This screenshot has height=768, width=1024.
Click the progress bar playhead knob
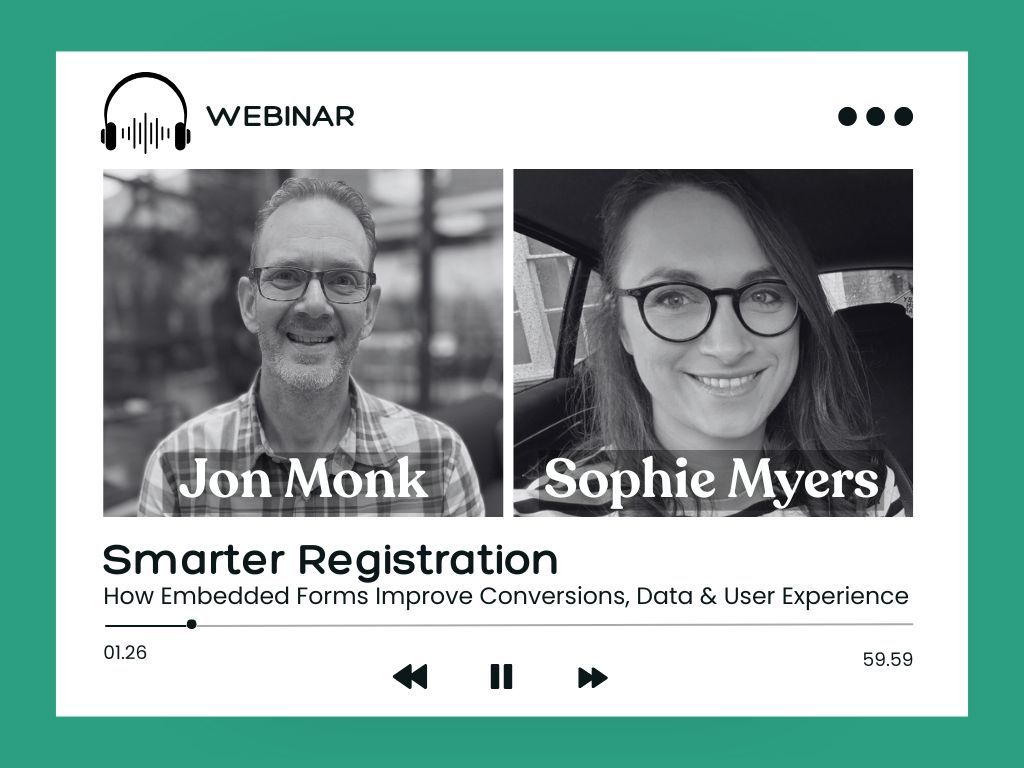191,625
